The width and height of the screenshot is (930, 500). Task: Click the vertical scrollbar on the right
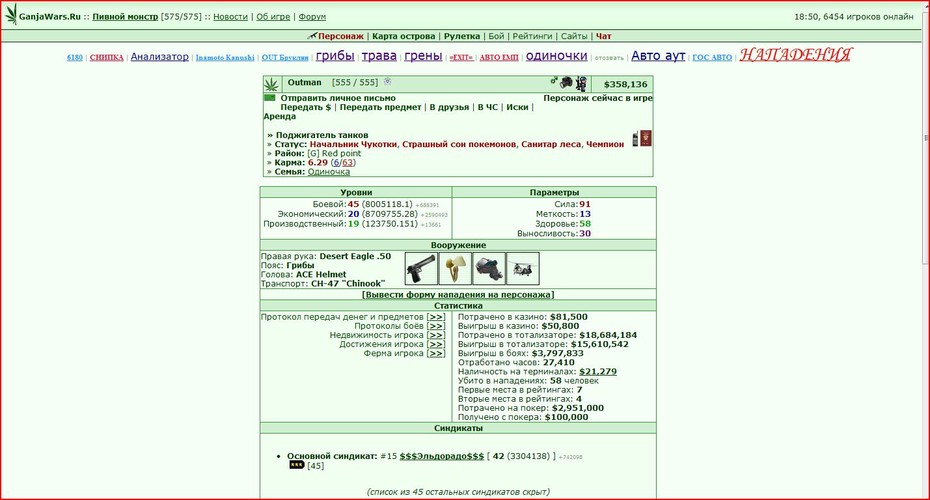pos(926,136)
